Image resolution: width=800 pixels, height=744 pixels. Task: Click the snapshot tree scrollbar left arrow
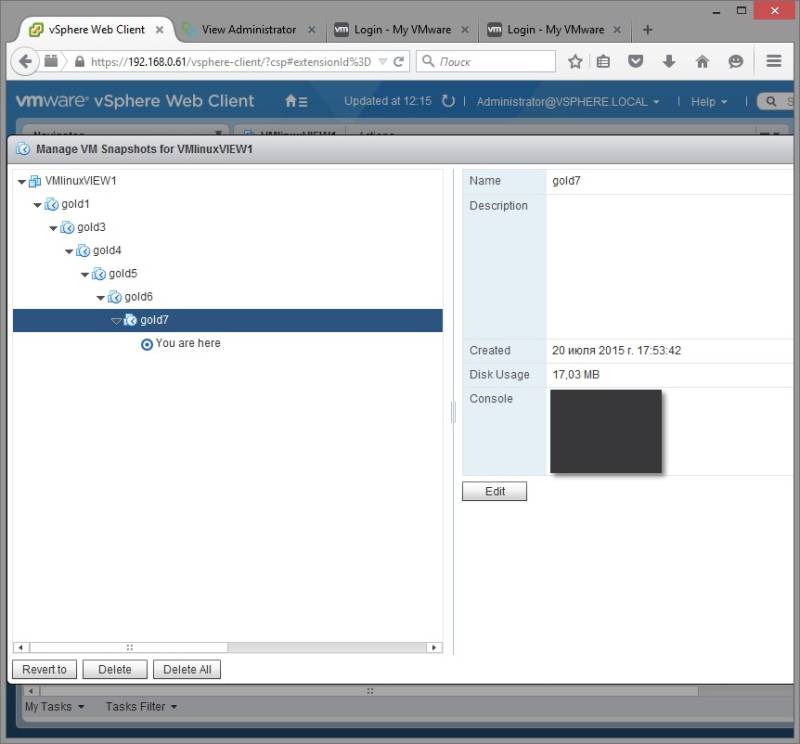point(21,648)
